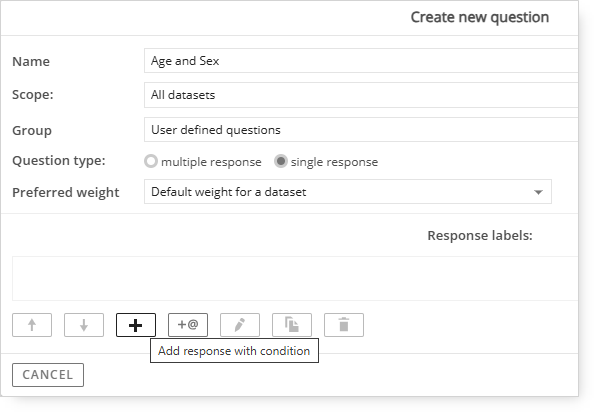Expand the Preferred weight dropdown arrow
Screen dimensions: 594x412
[x=538, y=192]
